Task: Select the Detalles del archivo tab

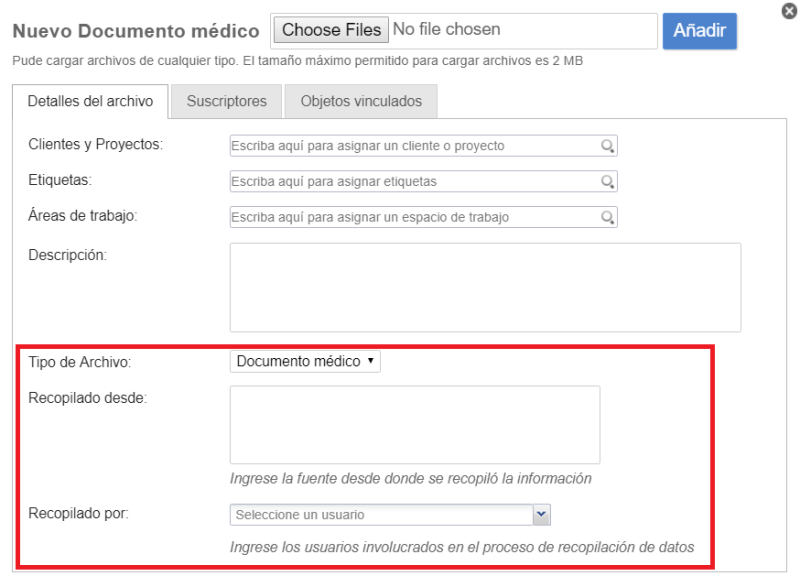Action: point(90,101)
